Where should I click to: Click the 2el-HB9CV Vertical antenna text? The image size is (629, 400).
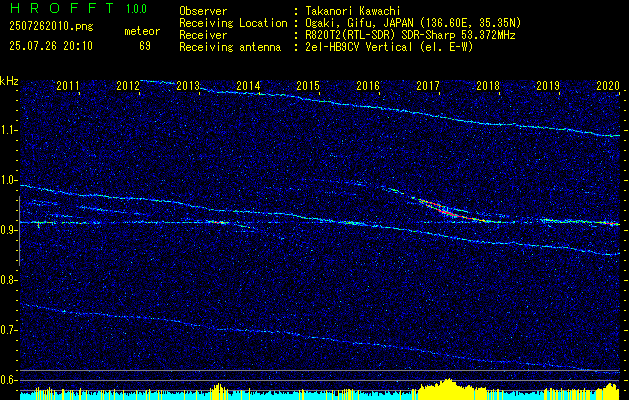click(388, 47)
